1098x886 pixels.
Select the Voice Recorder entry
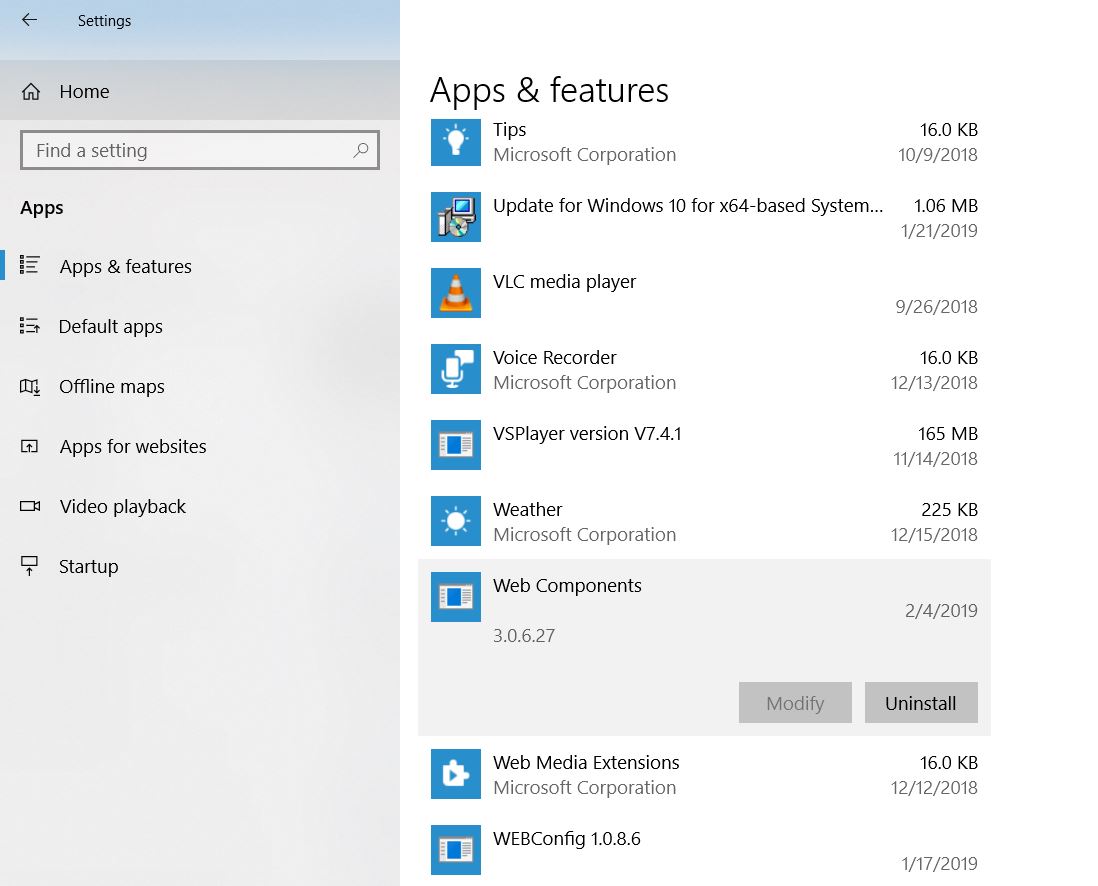(x=704, y=370)
